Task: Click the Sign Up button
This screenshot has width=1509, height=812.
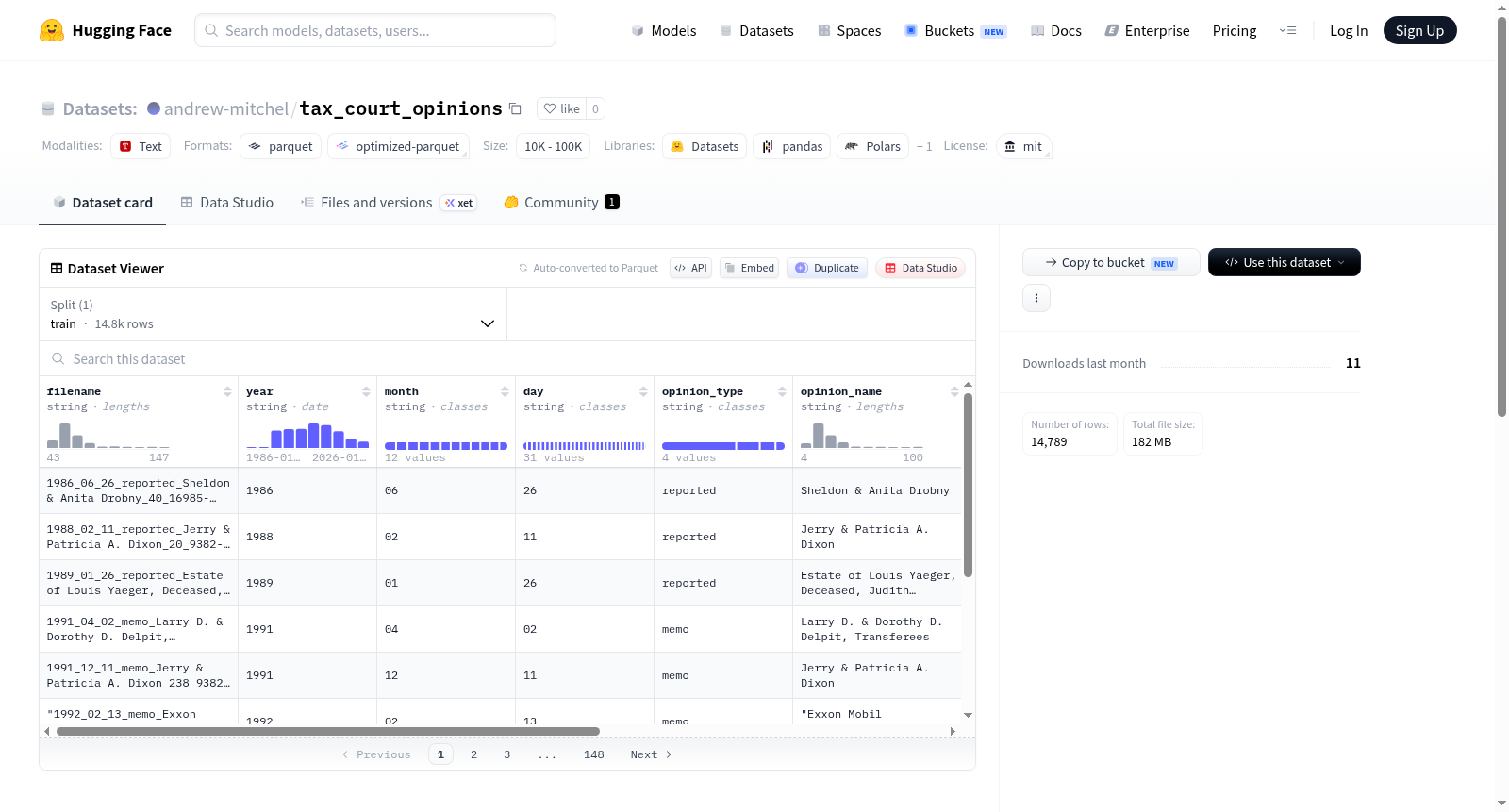Action: coord(1419,30)
